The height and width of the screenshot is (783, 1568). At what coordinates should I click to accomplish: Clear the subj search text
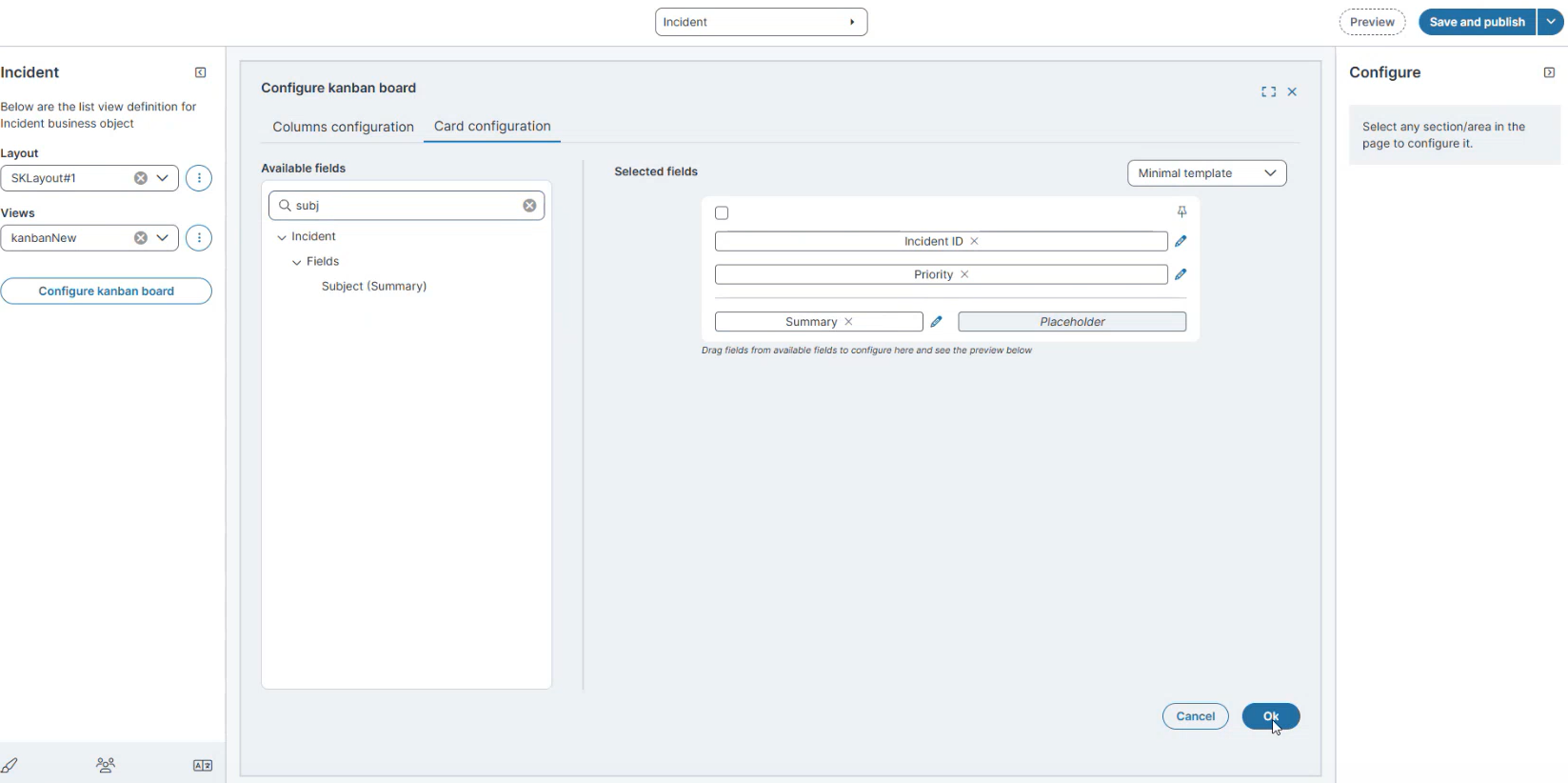point(529,206)
